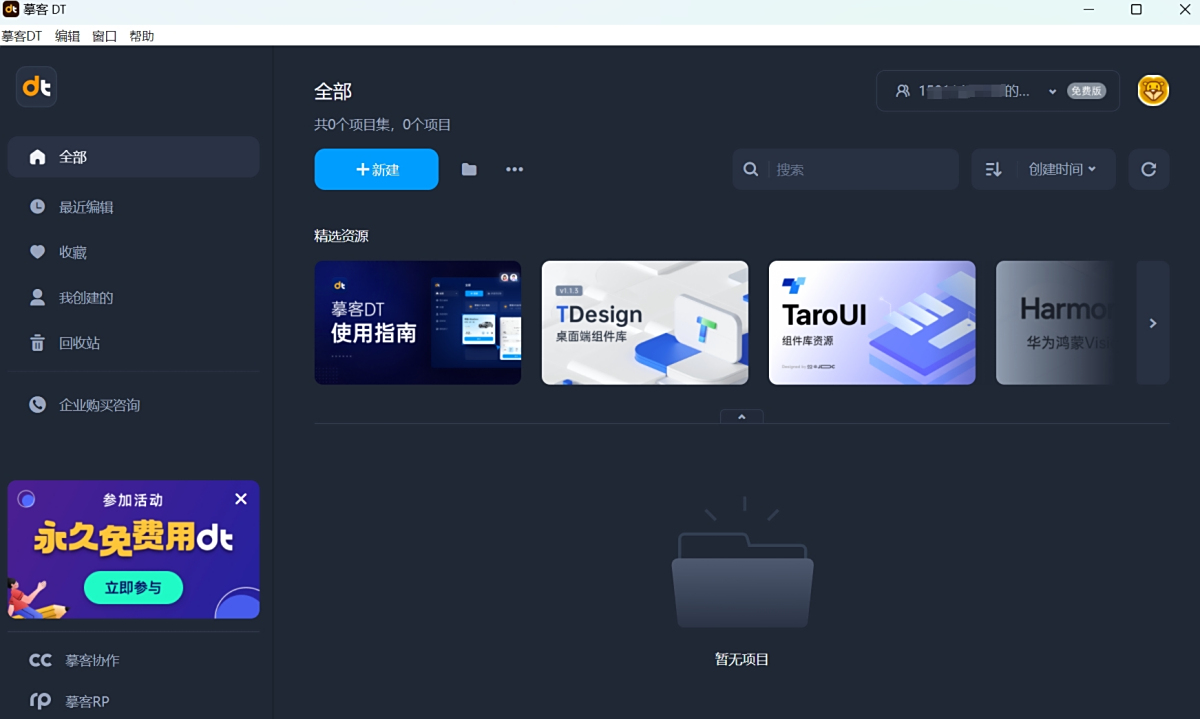Click the 精选资源 heading
The image size is (1200, 719).
tap(341, 236)
